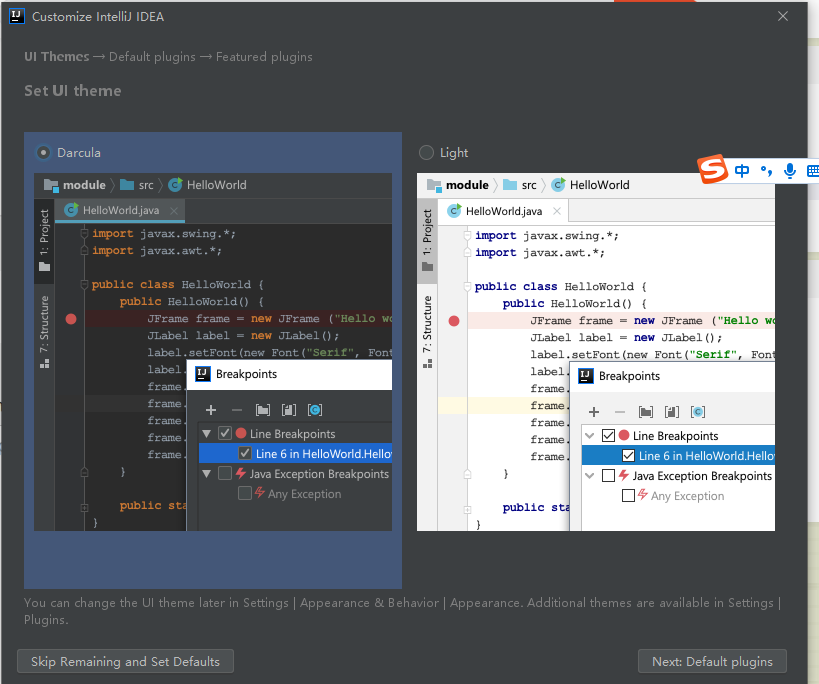Toggle Line 6 in HelloWorld checkbox in Darcula preview
This screenshot has width=819, height=684.
tap(244, 453)
